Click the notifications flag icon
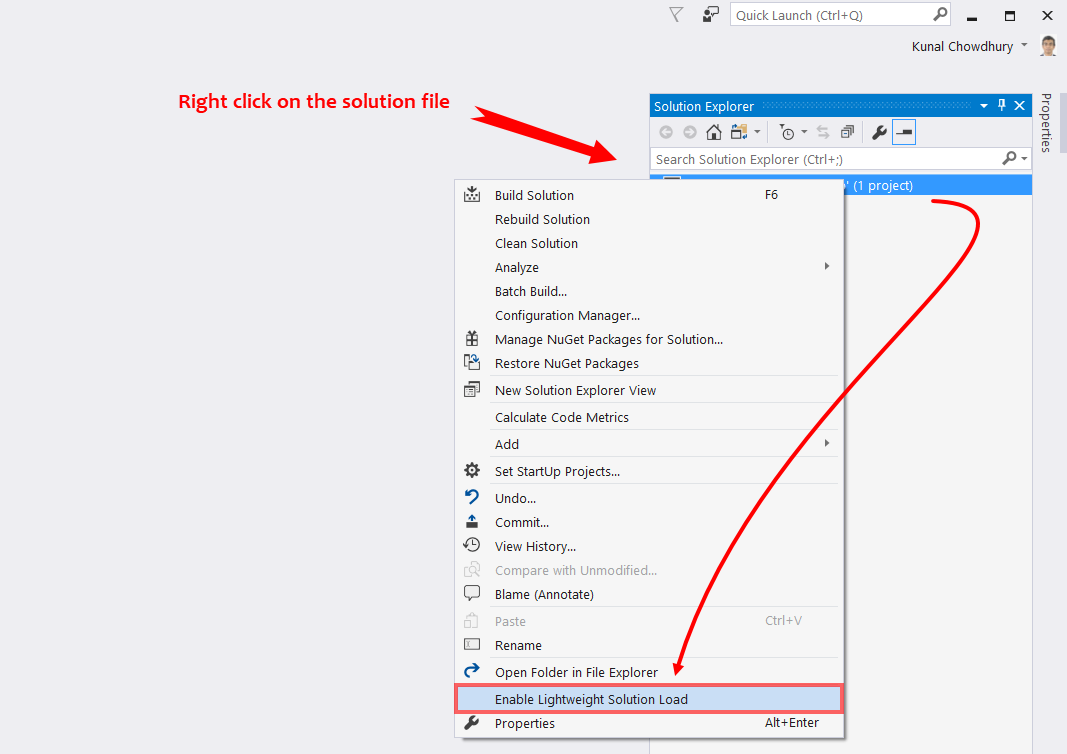Image resolution: width=1067 pixels, height=754 pixels. tap(676, 14)
